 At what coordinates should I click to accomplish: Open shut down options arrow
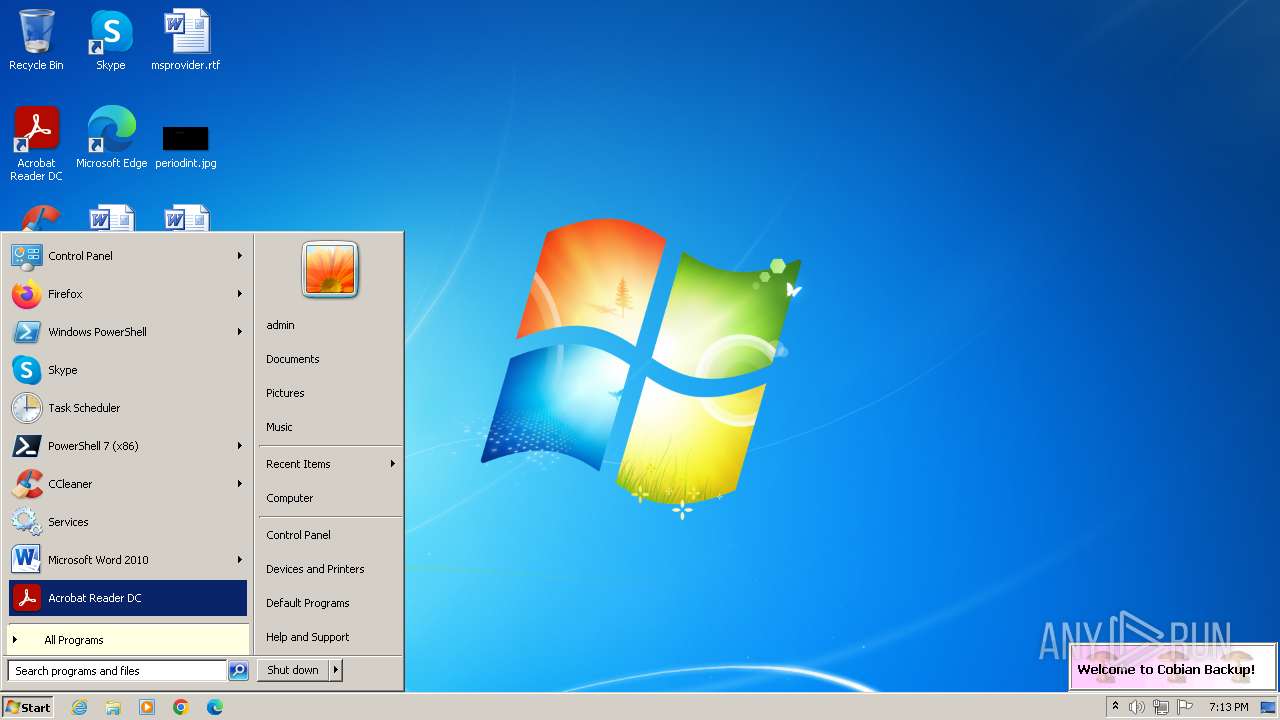[x=335, y=671]
